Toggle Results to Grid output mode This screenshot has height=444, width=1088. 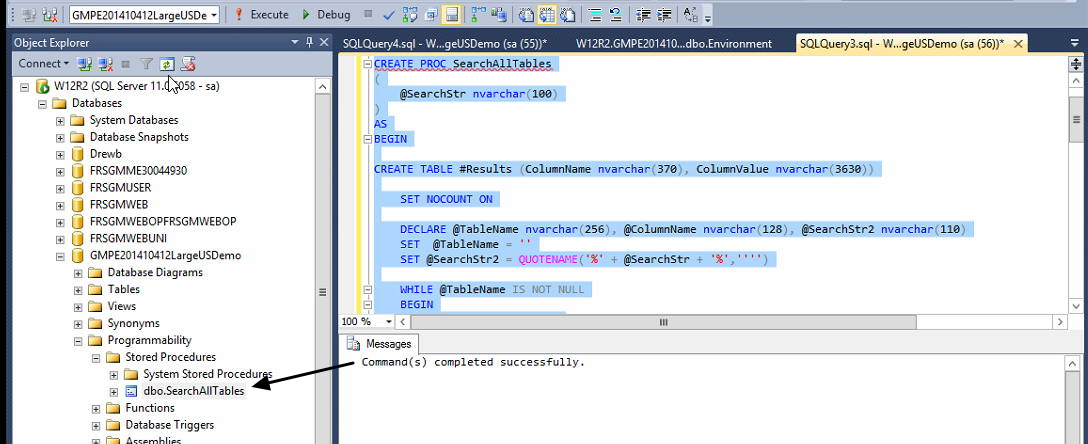coord(548,15)
